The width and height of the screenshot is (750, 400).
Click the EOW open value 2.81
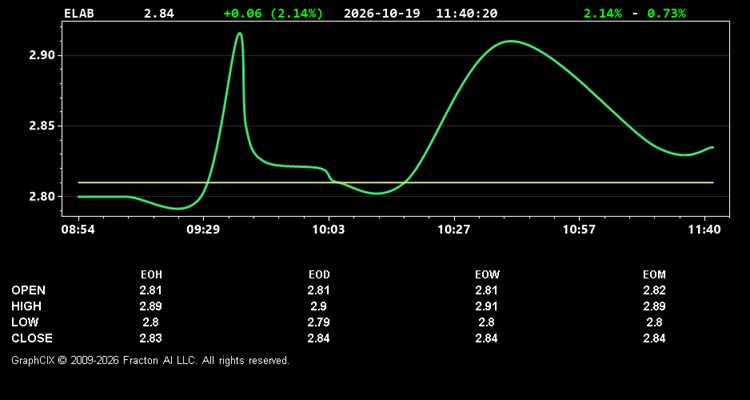(486, 290)
